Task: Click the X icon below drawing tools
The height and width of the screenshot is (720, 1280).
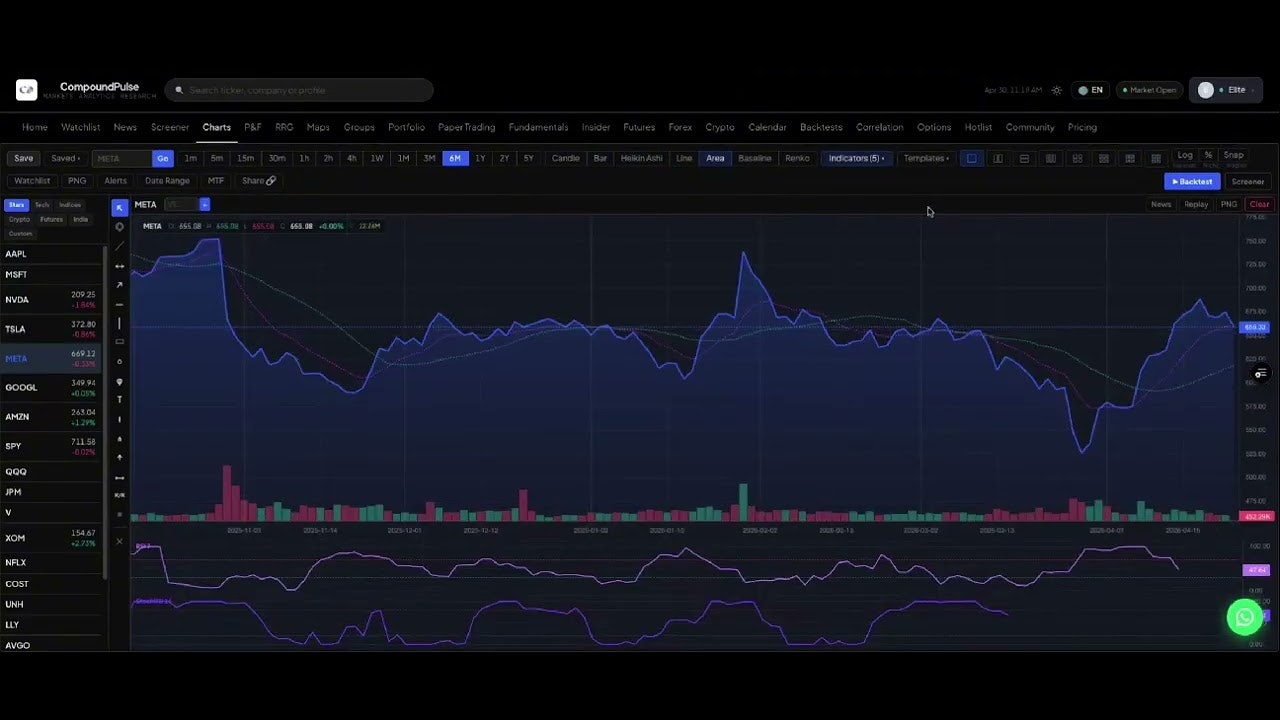Action: (119, 542)
